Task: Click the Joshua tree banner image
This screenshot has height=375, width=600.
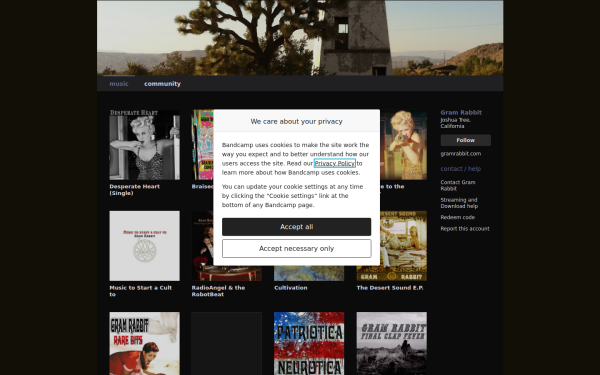Action: coord(300,38)
